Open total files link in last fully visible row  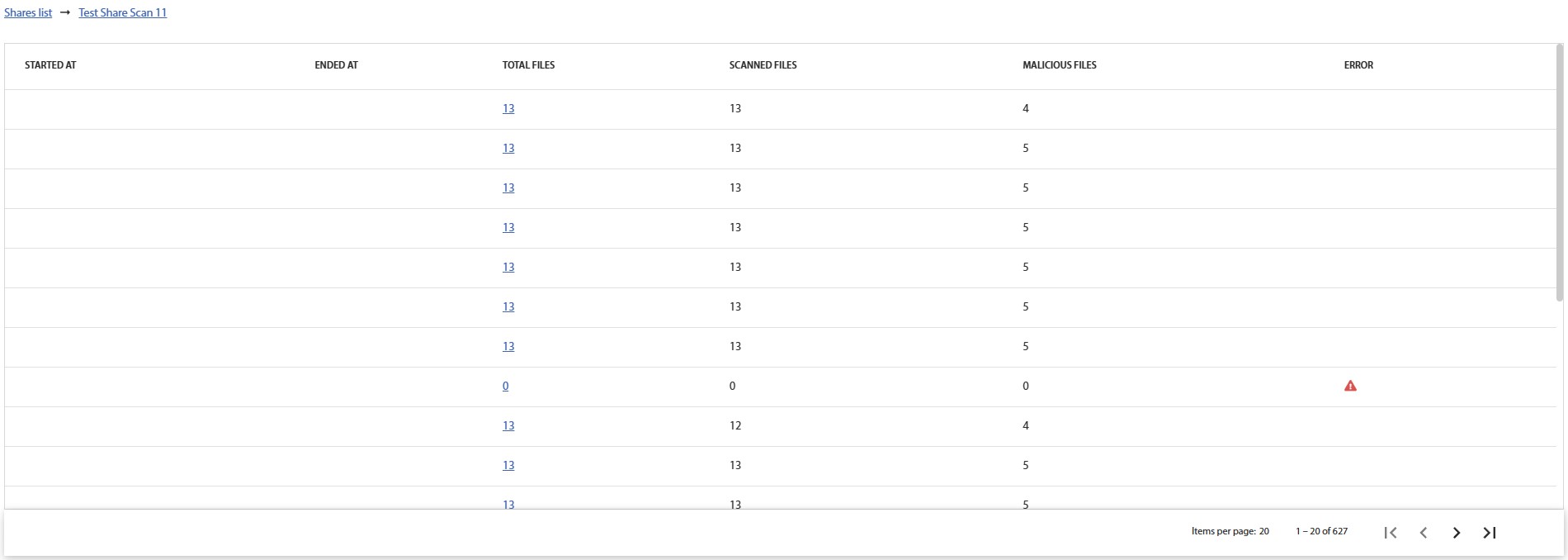508,465
